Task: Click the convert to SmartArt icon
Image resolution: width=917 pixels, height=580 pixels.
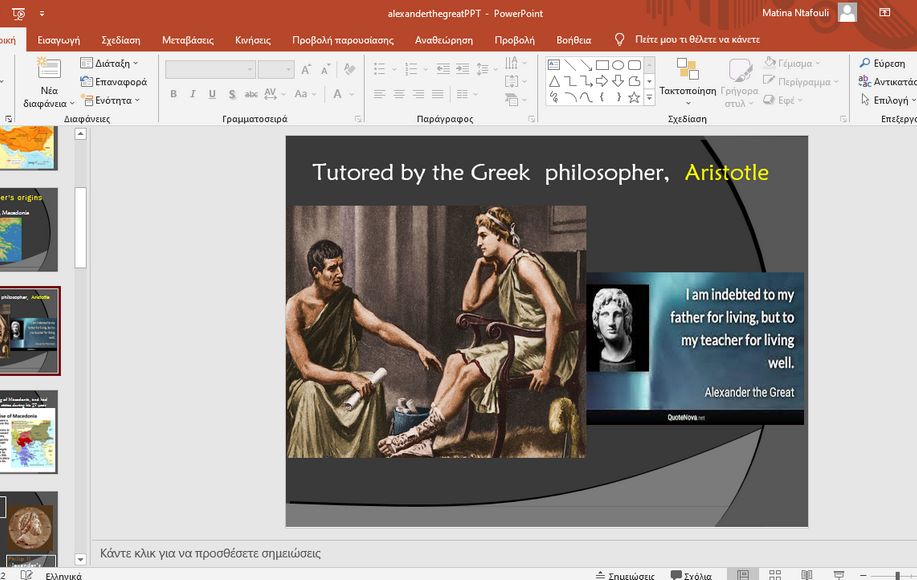Action: pos(512,100)
